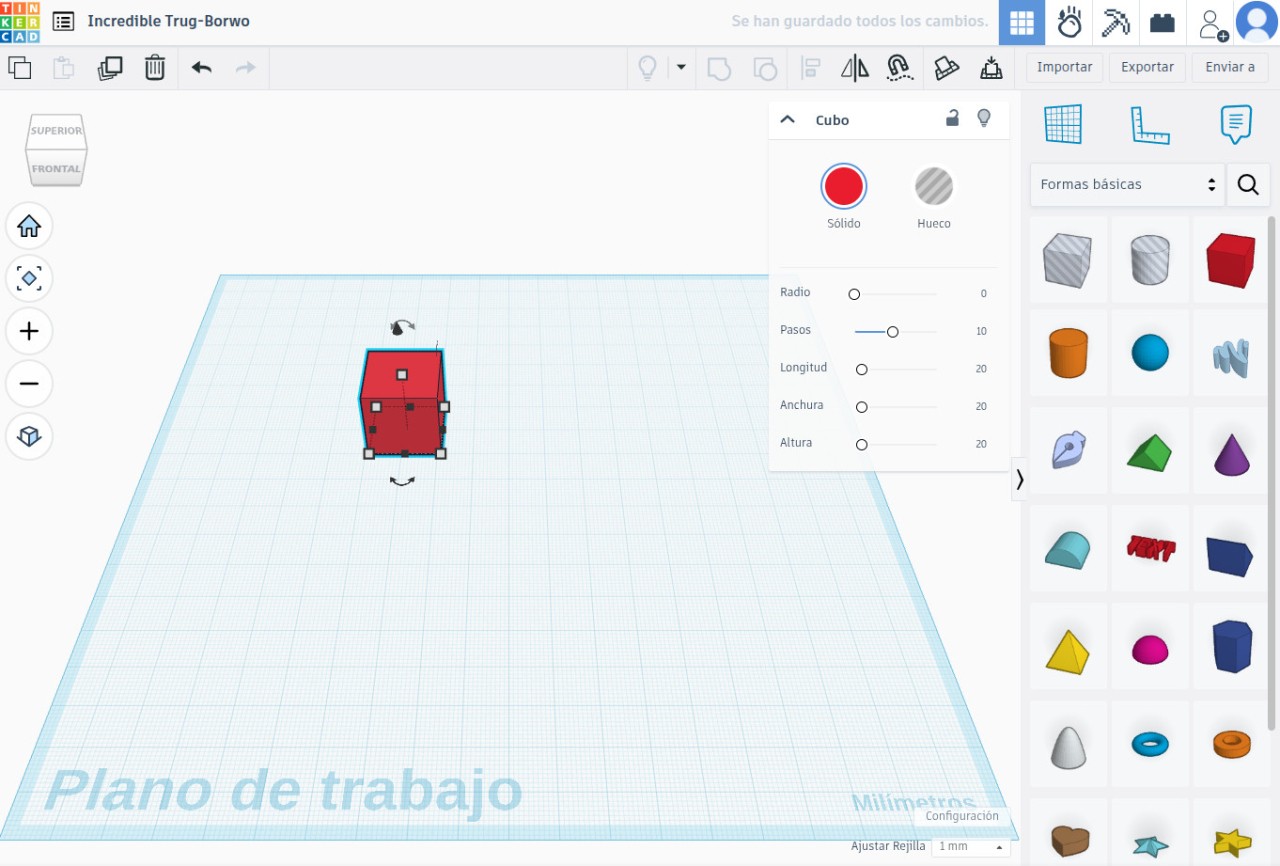Open the Formas básicas dropdown
Image resolution: width=1280 pixels, height=866 pixels.
click(x=1127, y=185)
